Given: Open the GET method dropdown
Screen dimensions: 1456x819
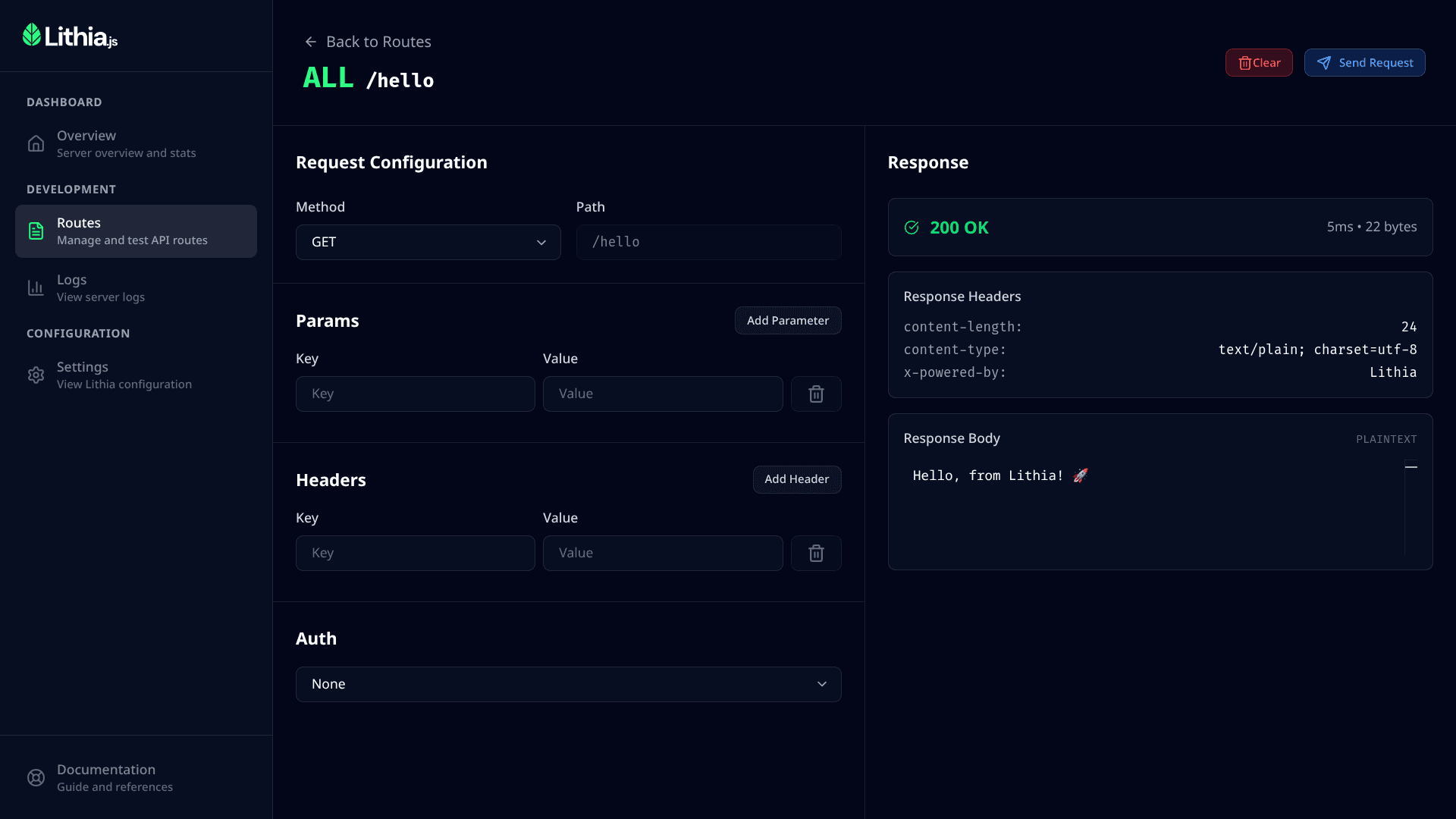Looking at the screenshot, I should [x=428, y=243].
